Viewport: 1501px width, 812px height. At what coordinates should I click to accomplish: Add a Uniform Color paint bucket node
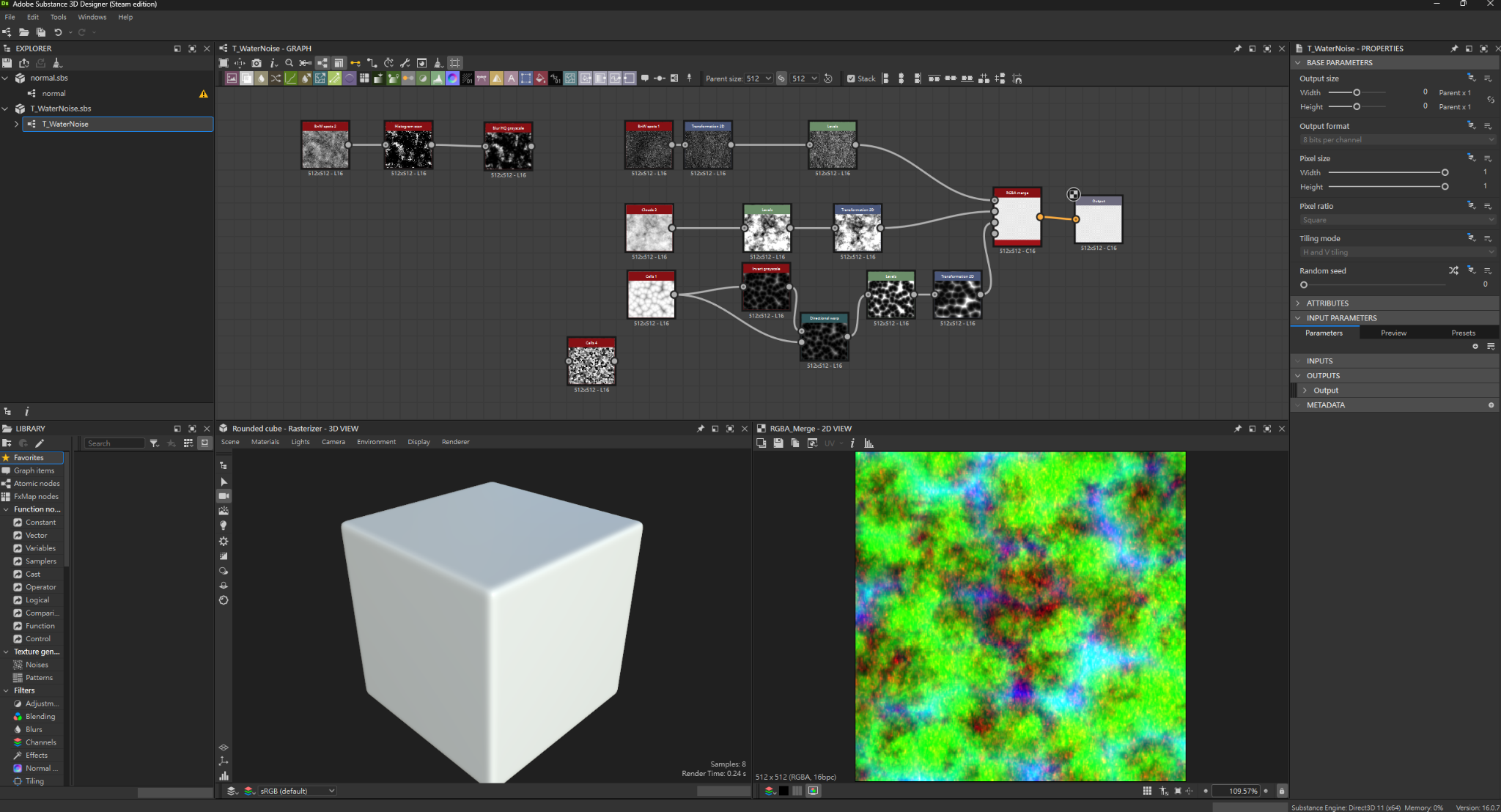tap(540, 78)
